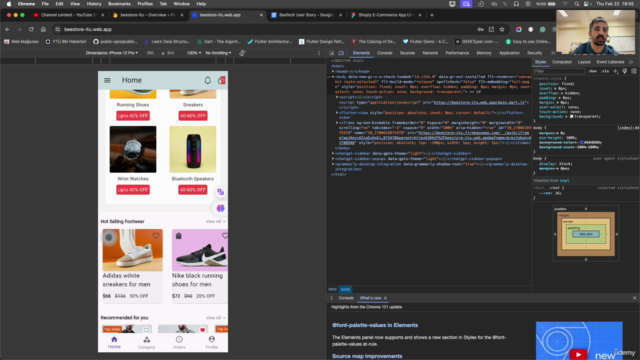Click the Upto 40% OFF button under Wrist Watches
This screenshot has height=360, width=640.
(x=133, y=190)
